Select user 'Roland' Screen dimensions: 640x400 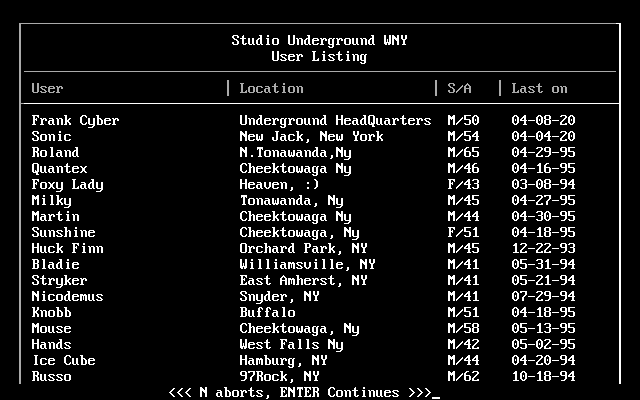(56, 152)
